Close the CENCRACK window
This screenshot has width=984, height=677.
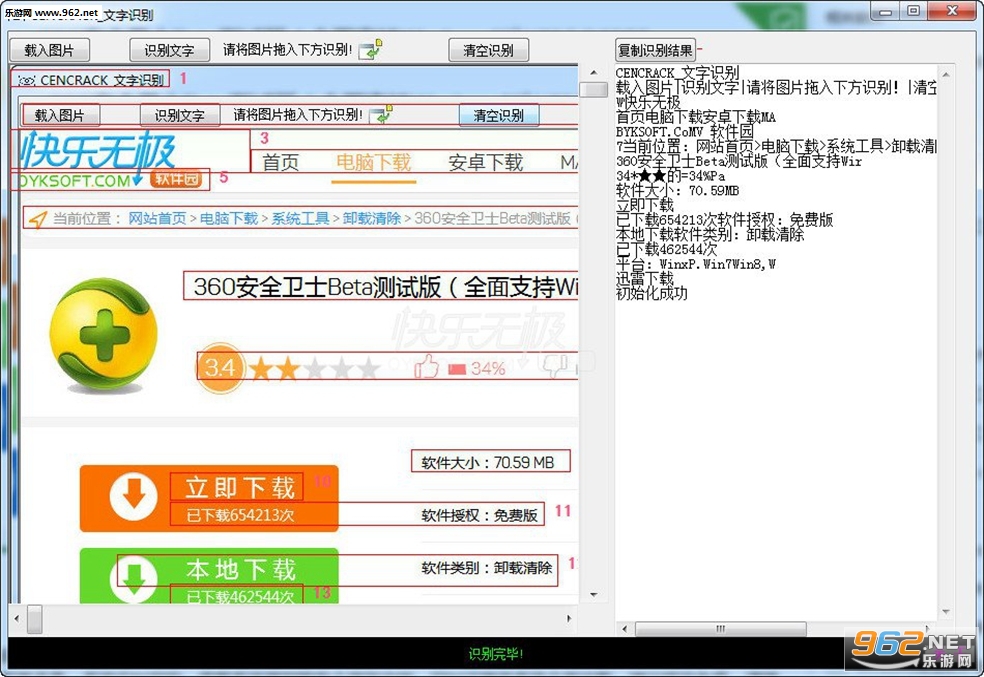point(952,11)
